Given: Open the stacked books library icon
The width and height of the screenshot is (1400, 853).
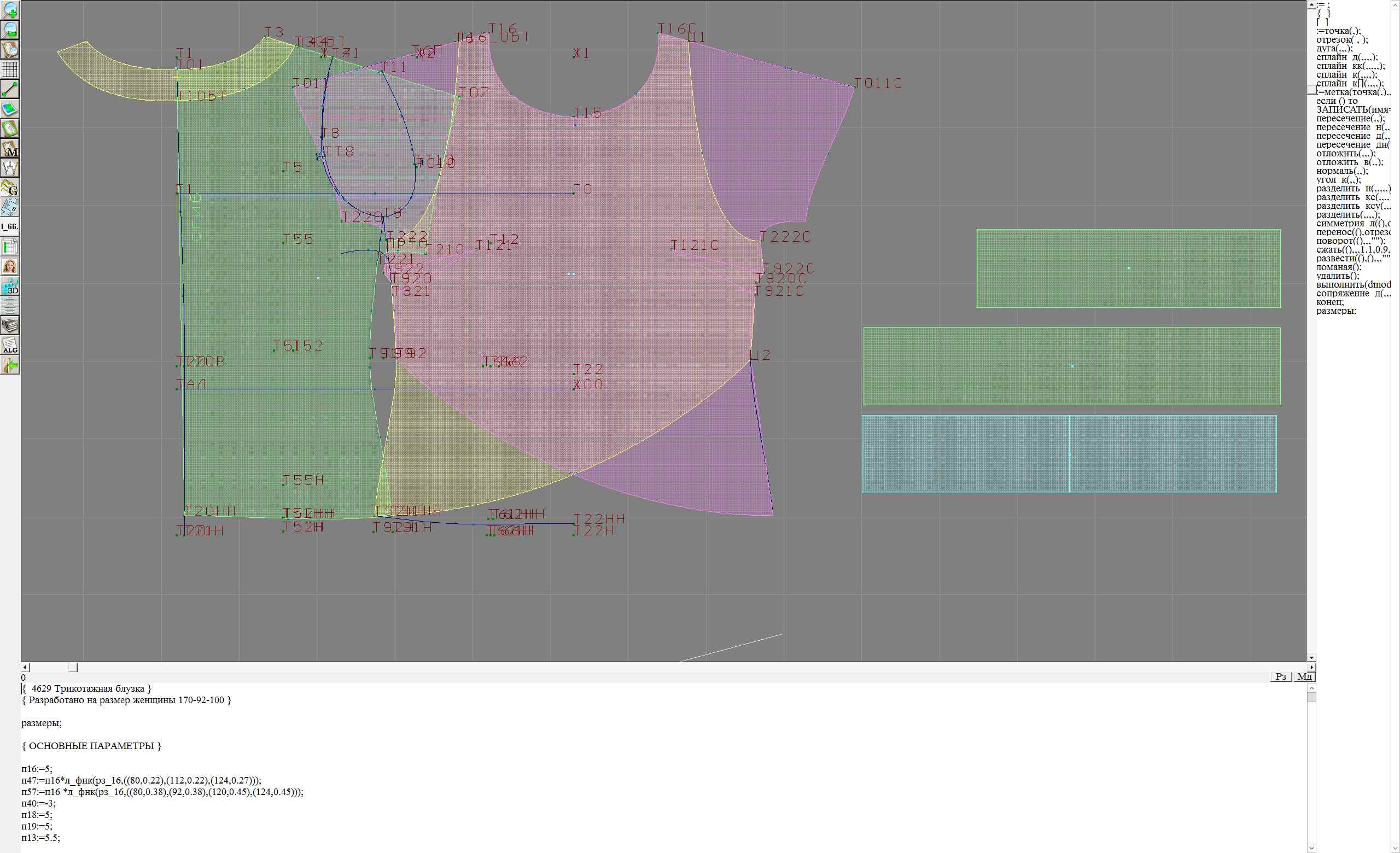Looking at the screenshot, I should point(10,325).
